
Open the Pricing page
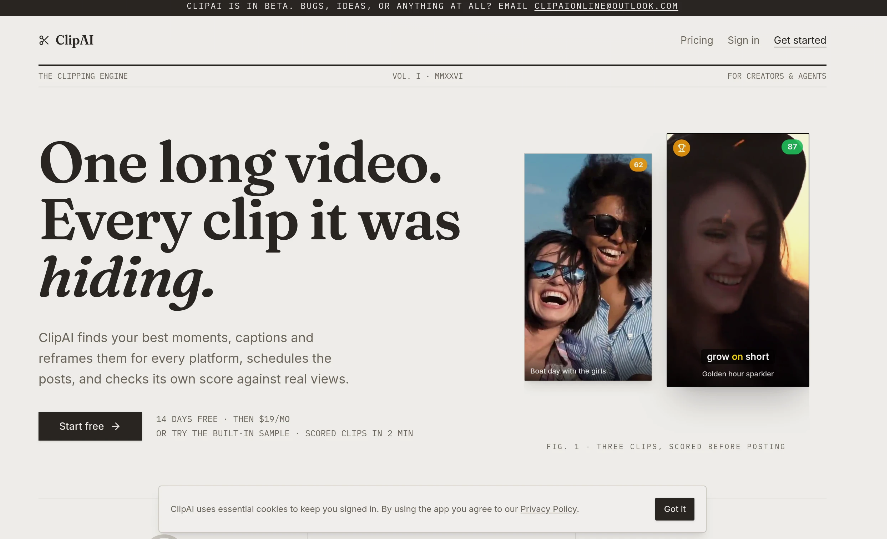pos(696,40)
